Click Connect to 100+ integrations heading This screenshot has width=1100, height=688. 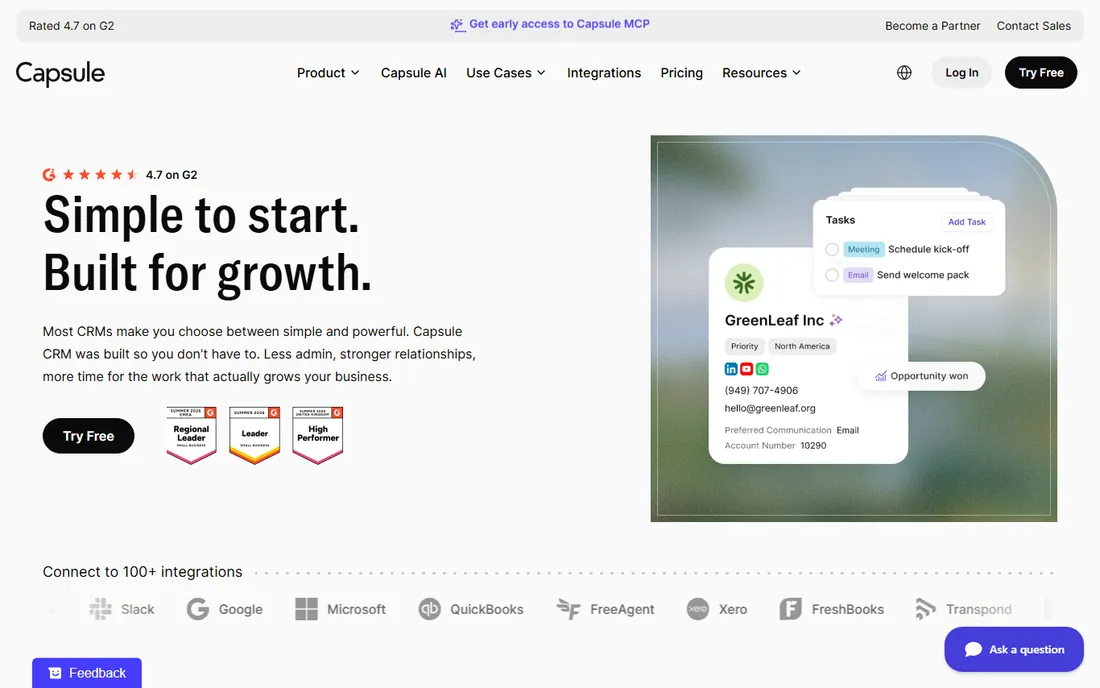tap(142, 572)
